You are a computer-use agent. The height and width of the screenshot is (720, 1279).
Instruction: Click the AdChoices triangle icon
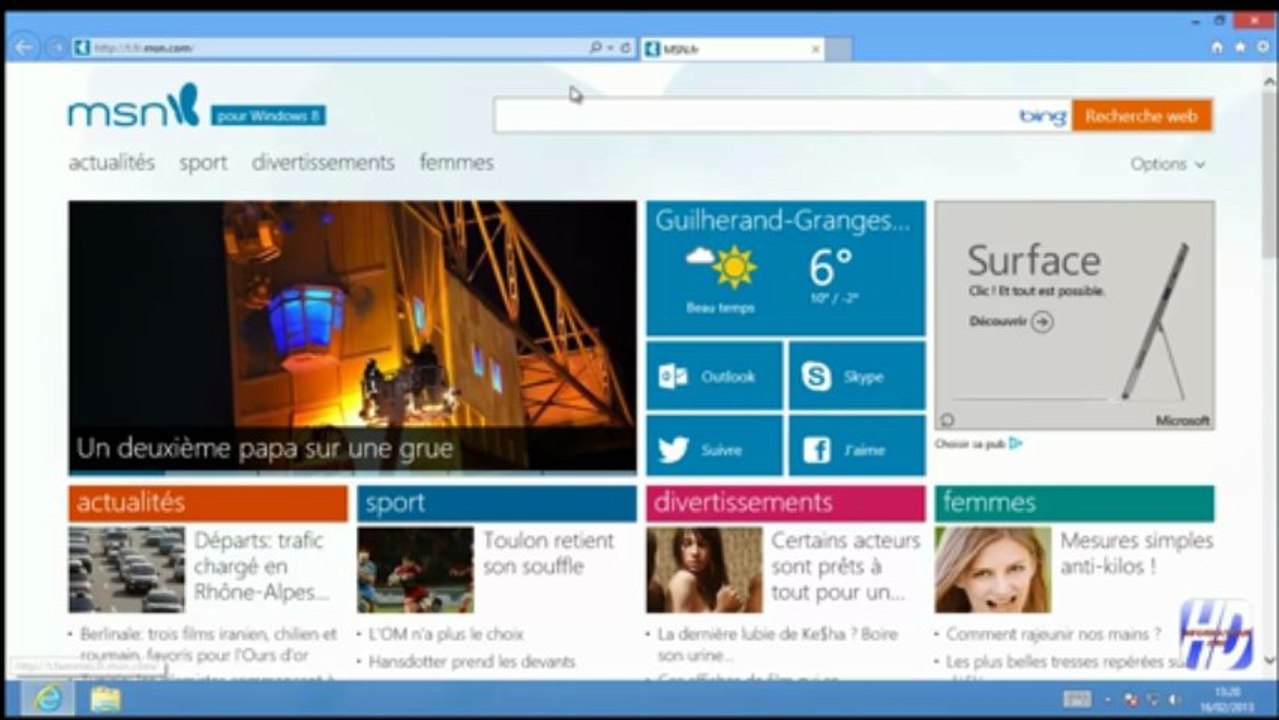(1016, 443)
